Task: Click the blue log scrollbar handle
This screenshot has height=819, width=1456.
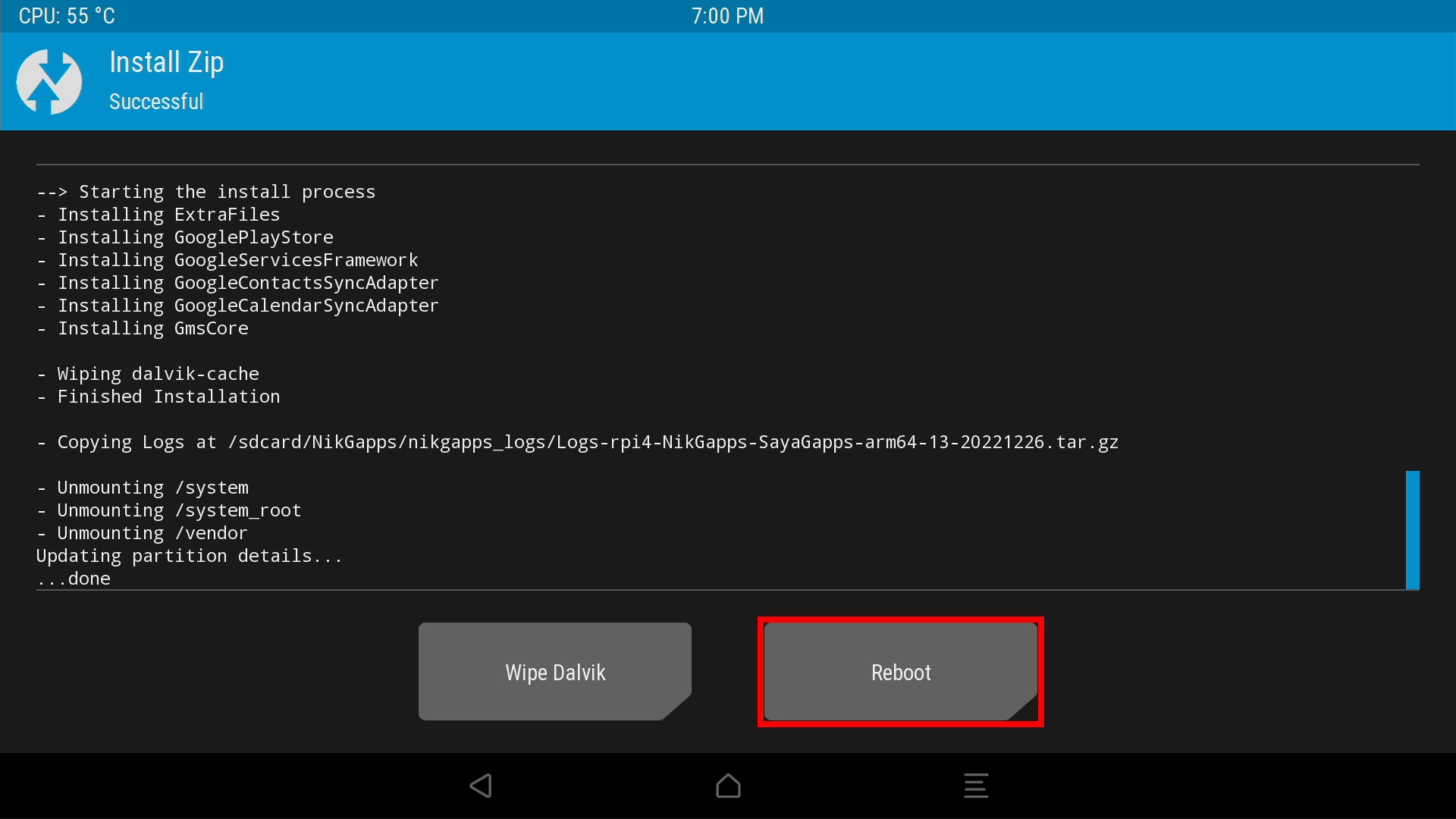Action: coord(1412,530)
